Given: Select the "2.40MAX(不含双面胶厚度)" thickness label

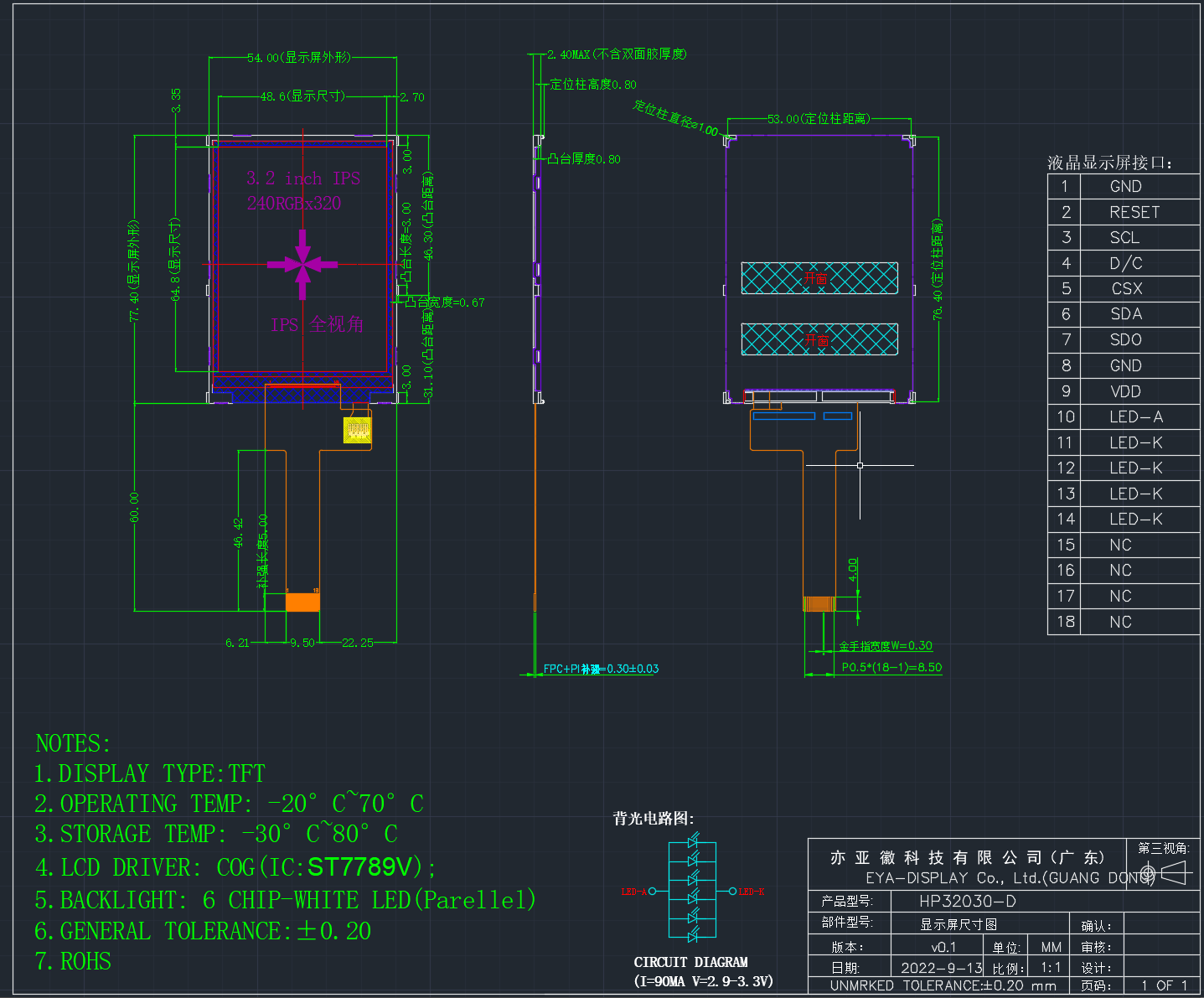Looking at the screenshot, I should (x=618, y=54).
